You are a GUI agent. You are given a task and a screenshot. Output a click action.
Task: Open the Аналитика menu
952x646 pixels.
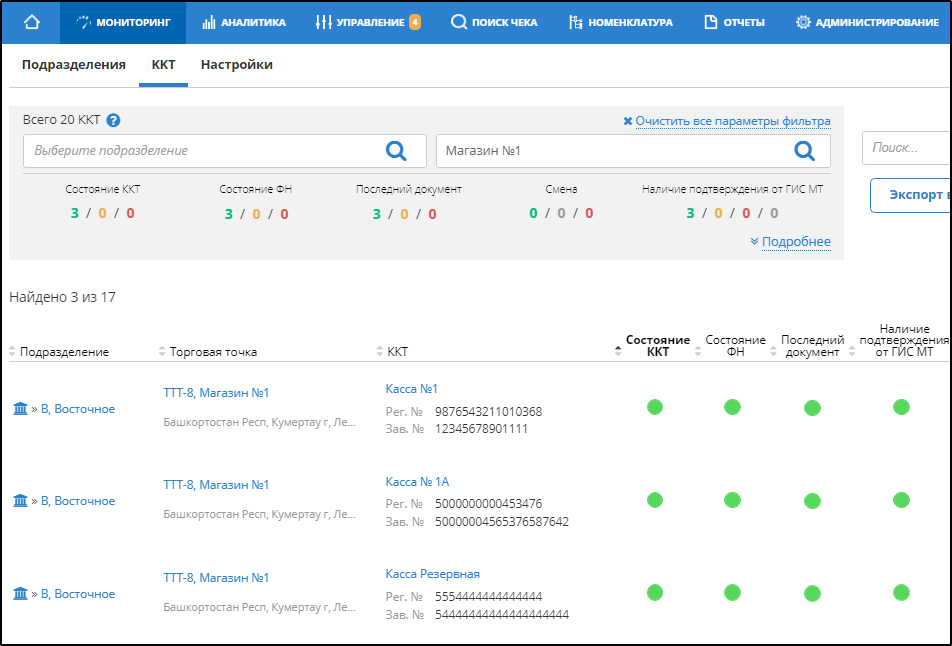click(243, 22)
